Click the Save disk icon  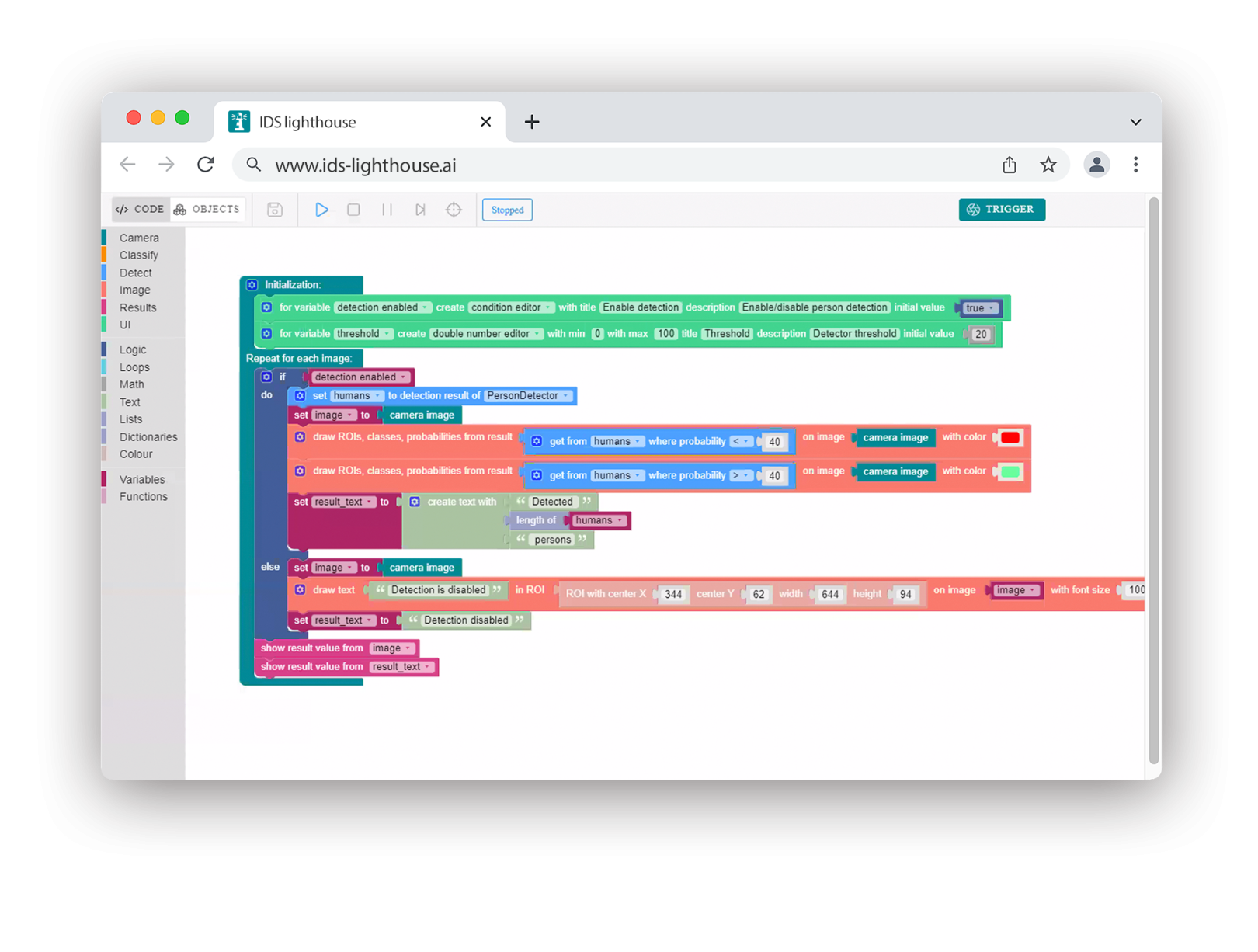tap(275, 210)
